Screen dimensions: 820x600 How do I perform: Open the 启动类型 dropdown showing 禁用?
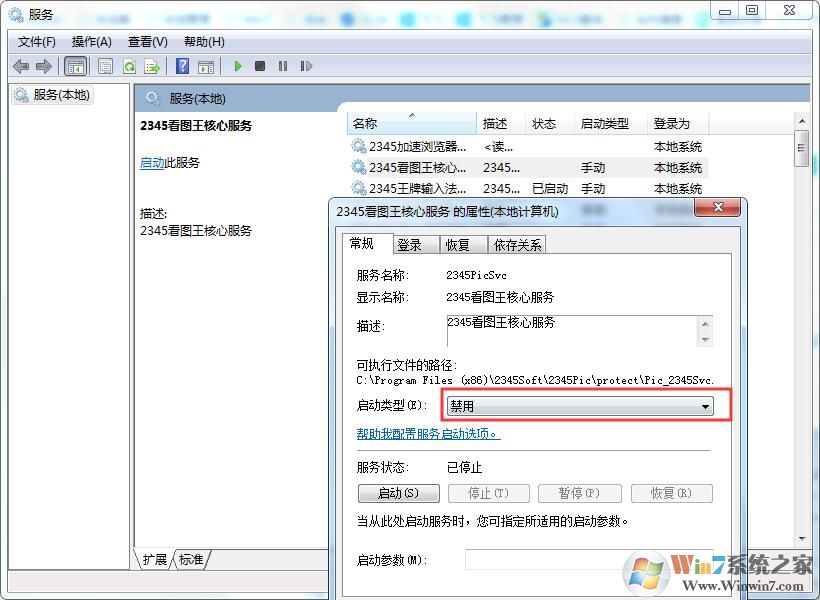coord(707,405)
